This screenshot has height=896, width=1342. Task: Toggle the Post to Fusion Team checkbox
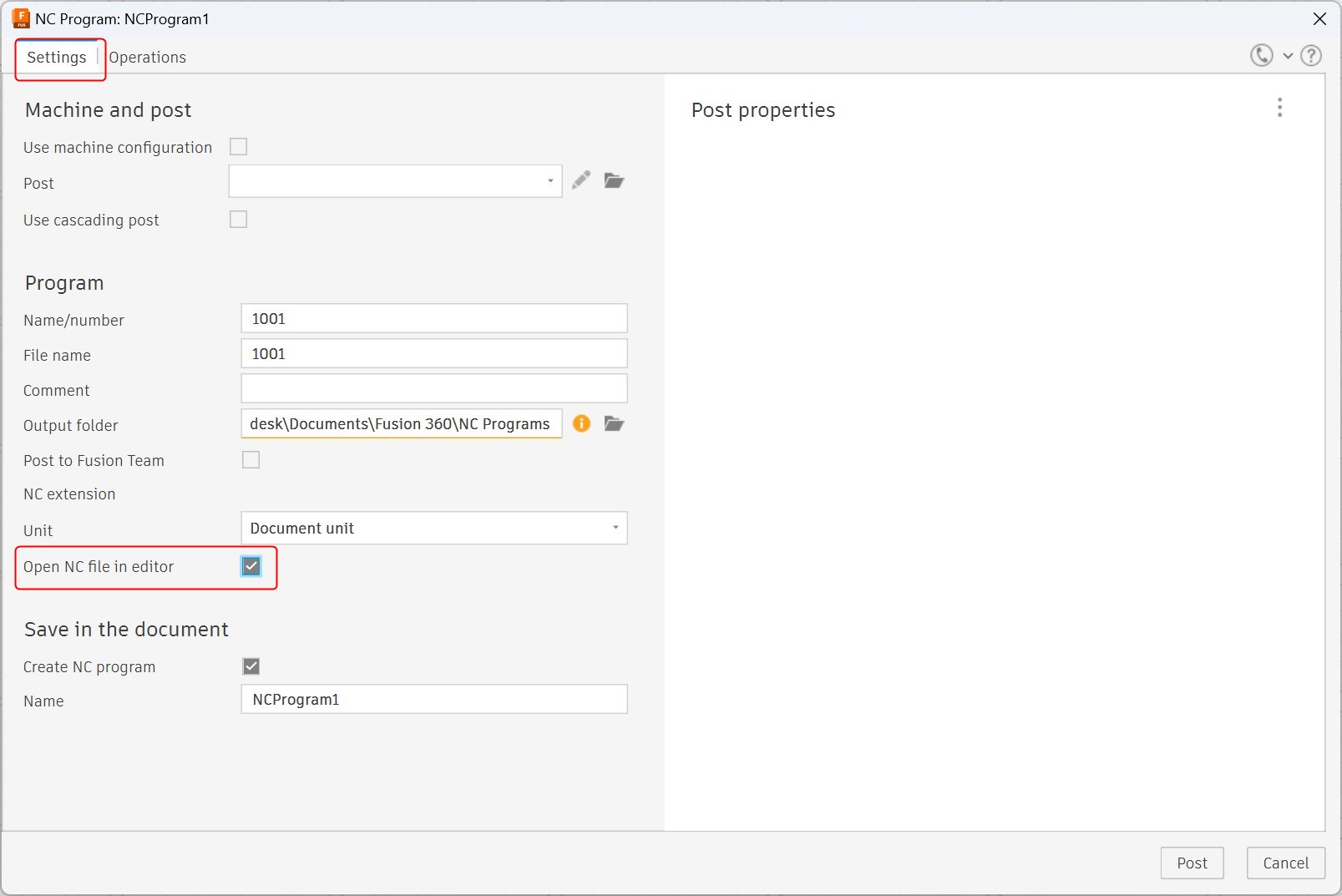pyautogui.click(x=251, y=460)
